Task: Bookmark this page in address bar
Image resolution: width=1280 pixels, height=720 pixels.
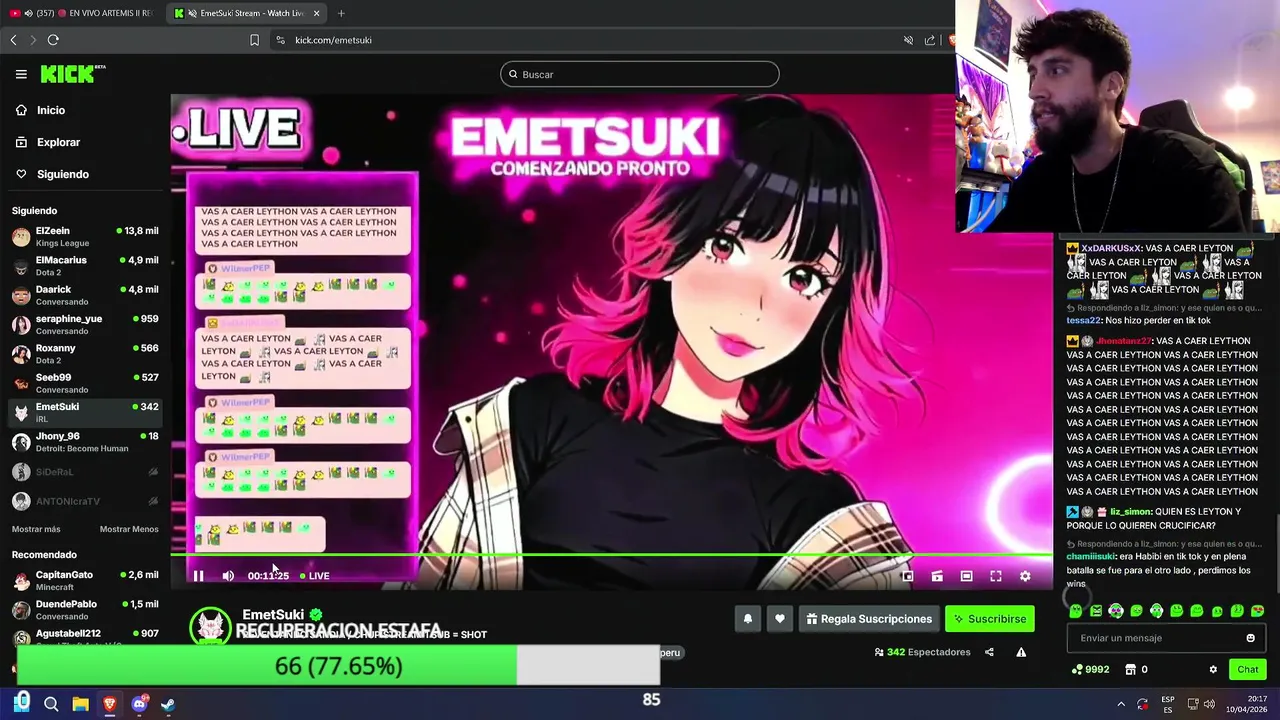Action: [254, 40]
